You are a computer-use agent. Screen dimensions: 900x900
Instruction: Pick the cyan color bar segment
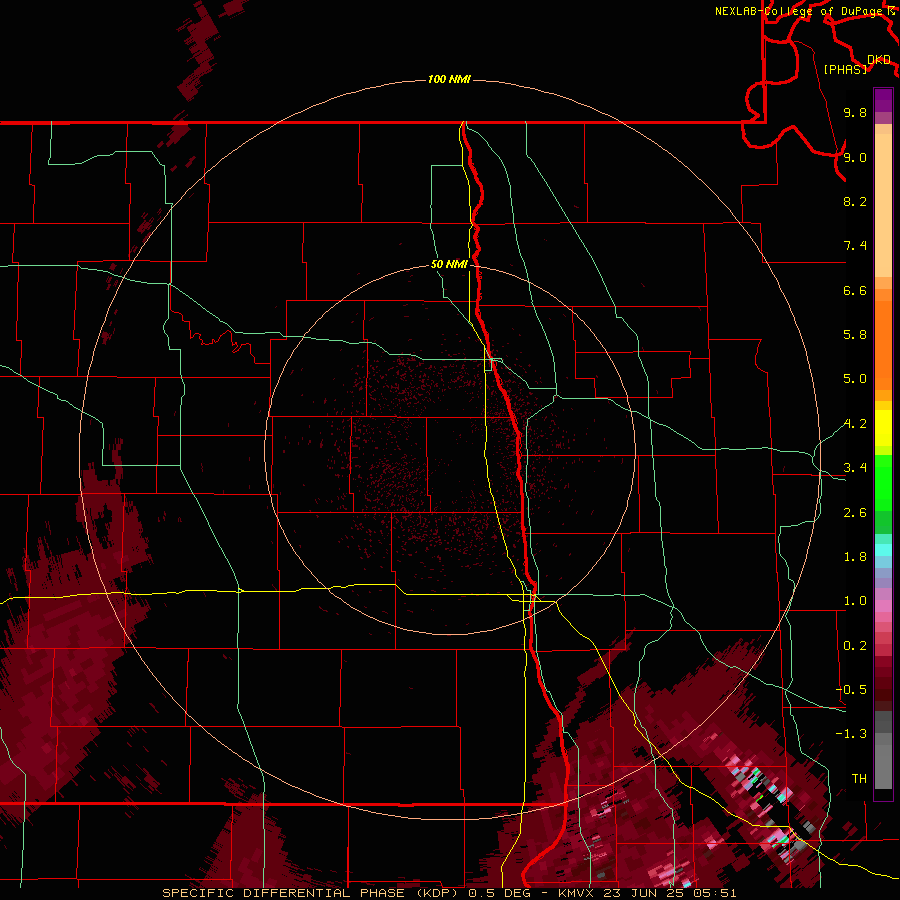point(883,550)
